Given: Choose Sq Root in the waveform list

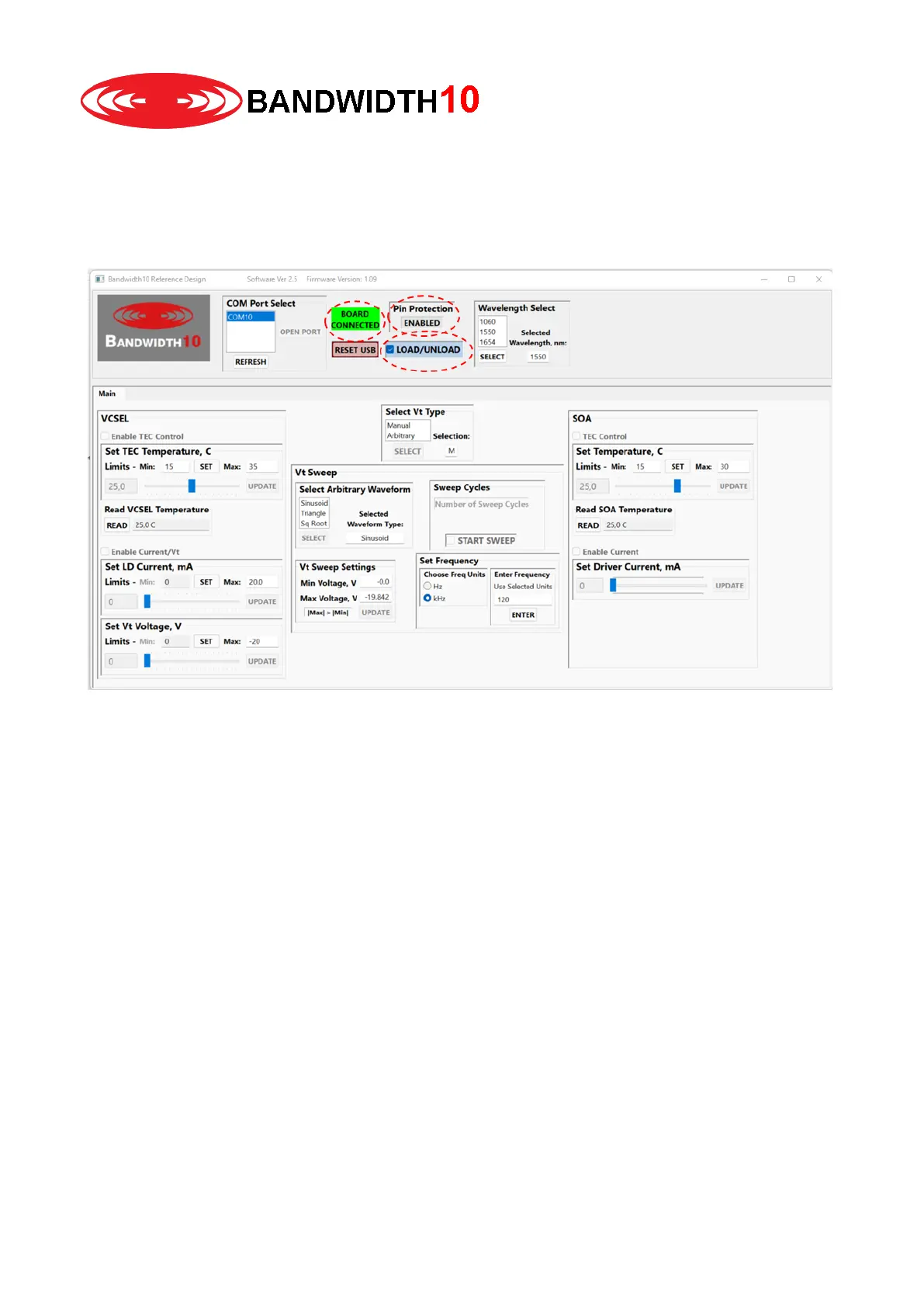Looking at the screenshot, I should [314, 523].
